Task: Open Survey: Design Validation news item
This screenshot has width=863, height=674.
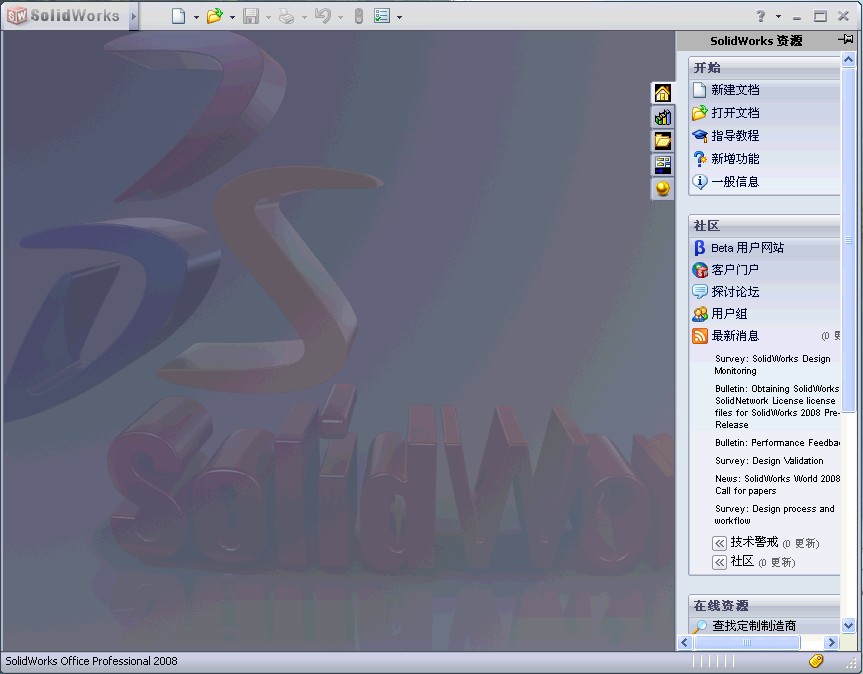Action: (x=769, y=461)
